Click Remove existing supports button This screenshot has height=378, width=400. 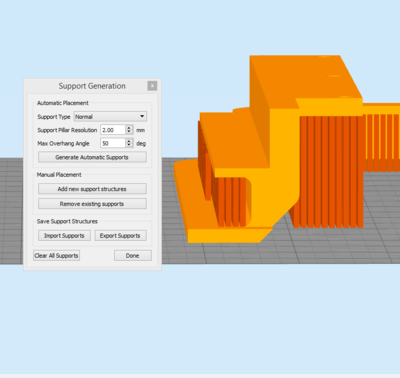(x=92, y=204)
